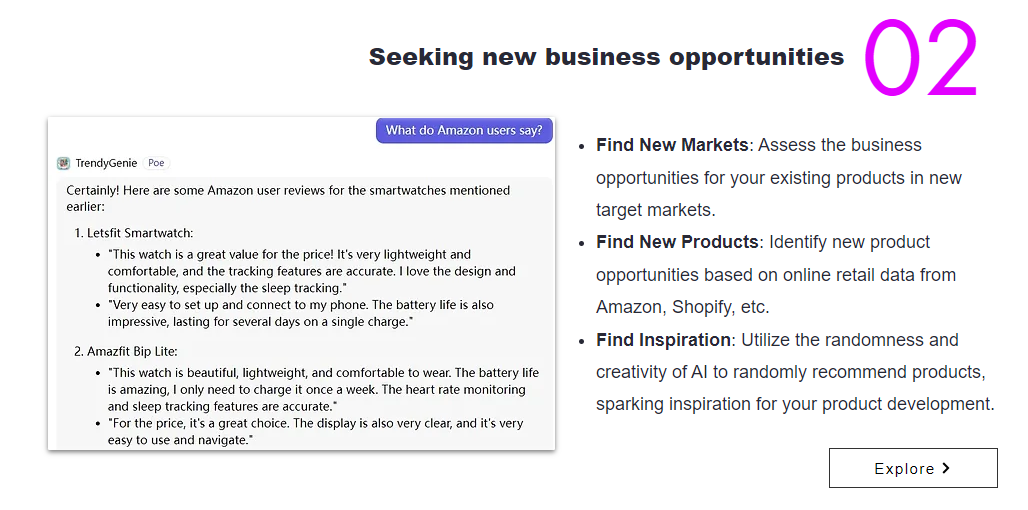Screen dimensions: 1028x510
Task: Click the chevron arrow in Explore button
Action: pos(945,468)
